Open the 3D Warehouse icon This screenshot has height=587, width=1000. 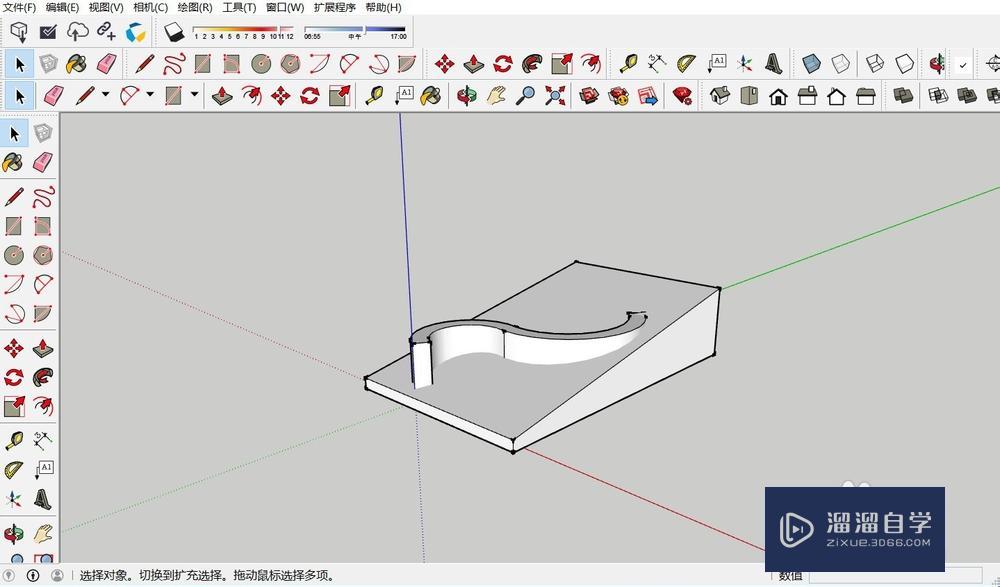pos(589,96)
